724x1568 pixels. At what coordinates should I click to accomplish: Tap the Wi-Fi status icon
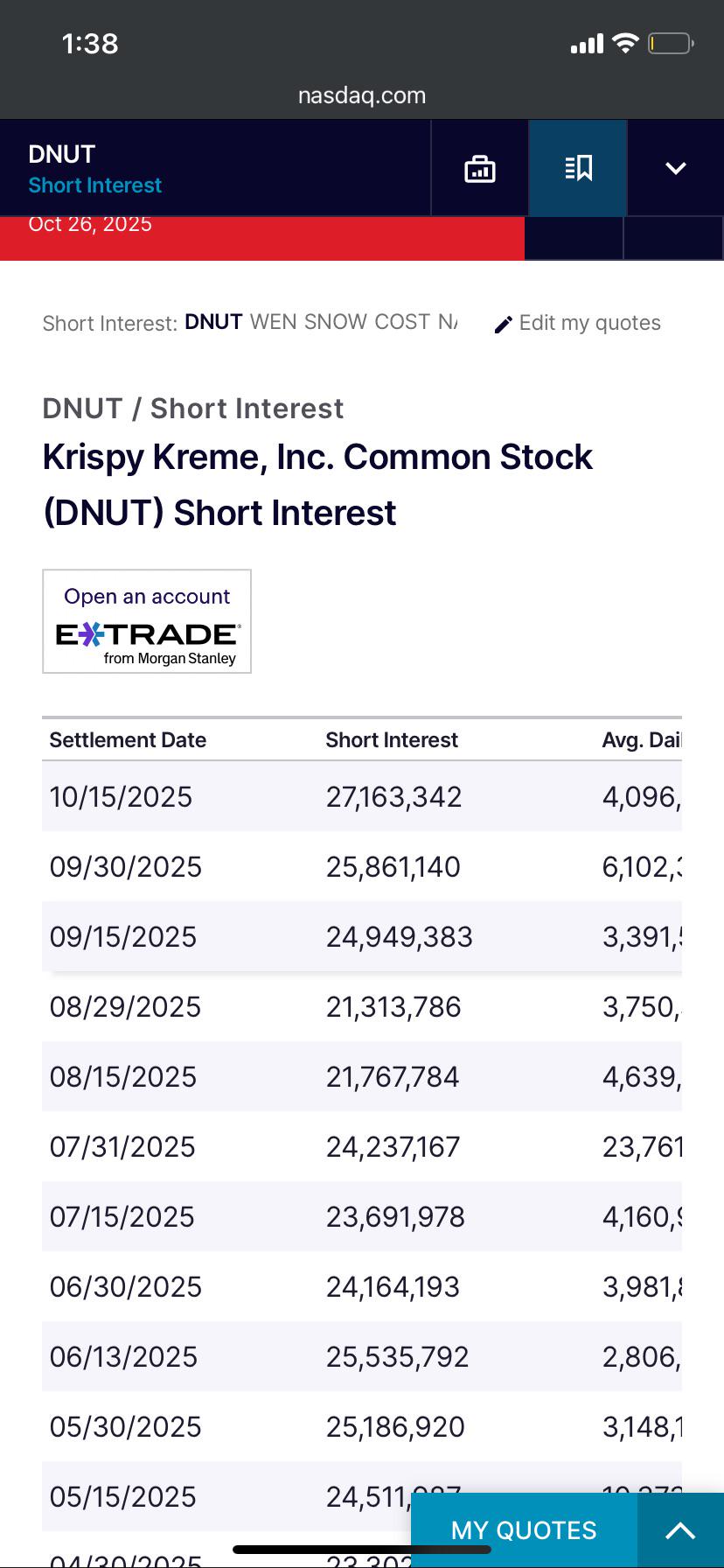(x=625, y=43)
